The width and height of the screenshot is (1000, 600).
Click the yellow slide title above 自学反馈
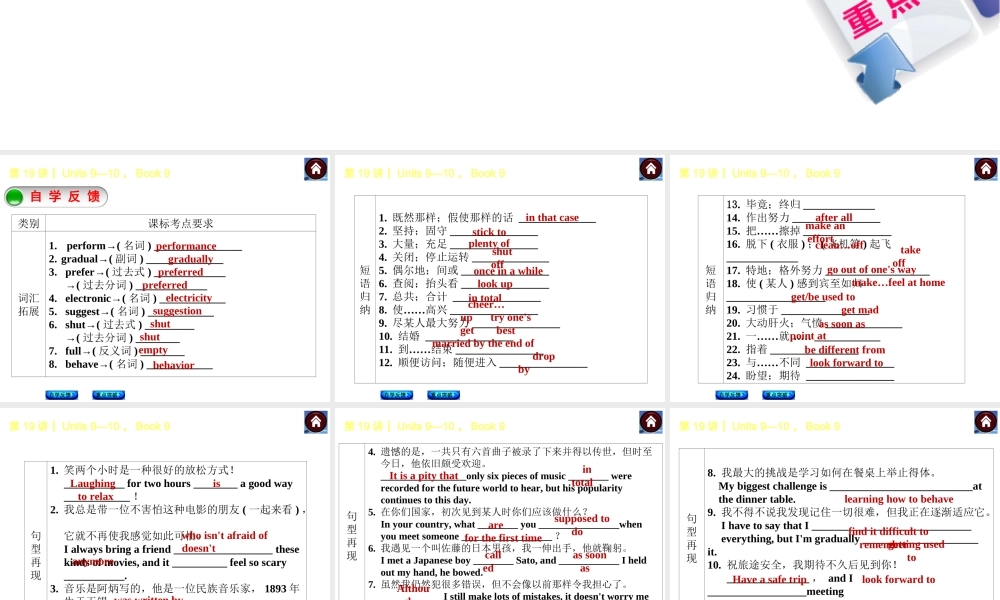[x=90, y=173]
